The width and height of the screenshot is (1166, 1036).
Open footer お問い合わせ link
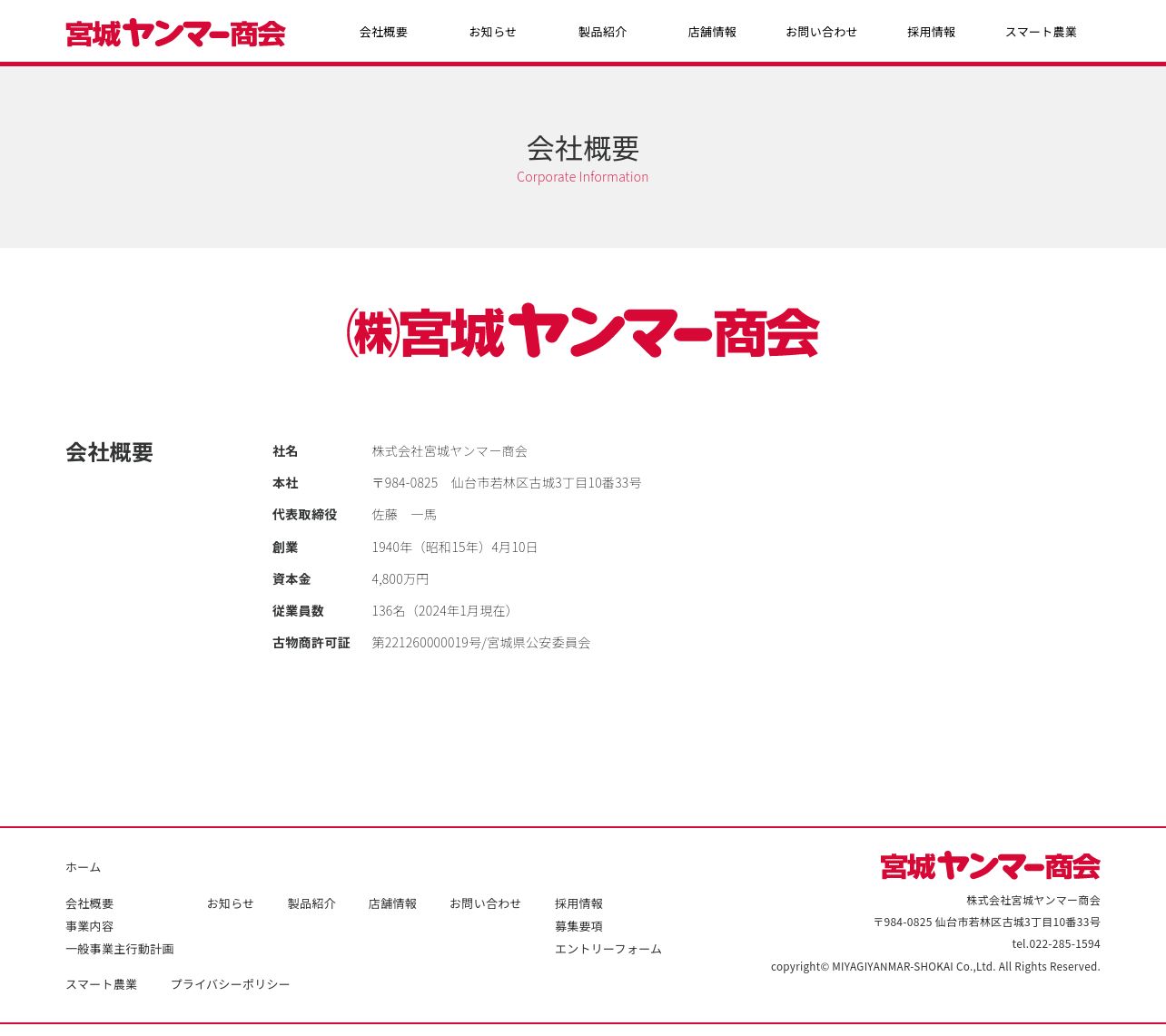coord(485,903)
